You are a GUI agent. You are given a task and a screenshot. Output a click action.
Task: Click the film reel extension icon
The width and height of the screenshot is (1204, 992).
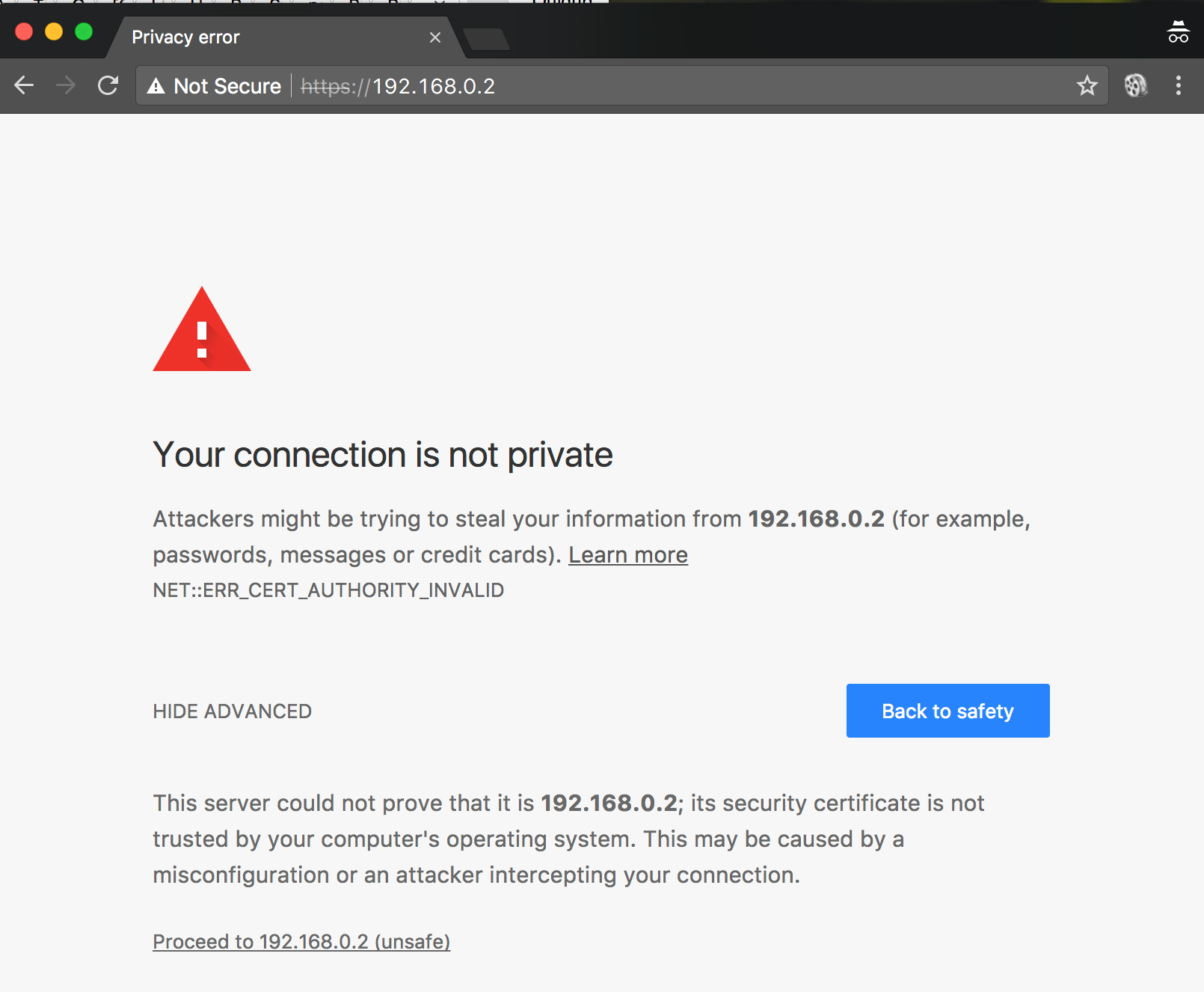click(x=1134, y=86)
